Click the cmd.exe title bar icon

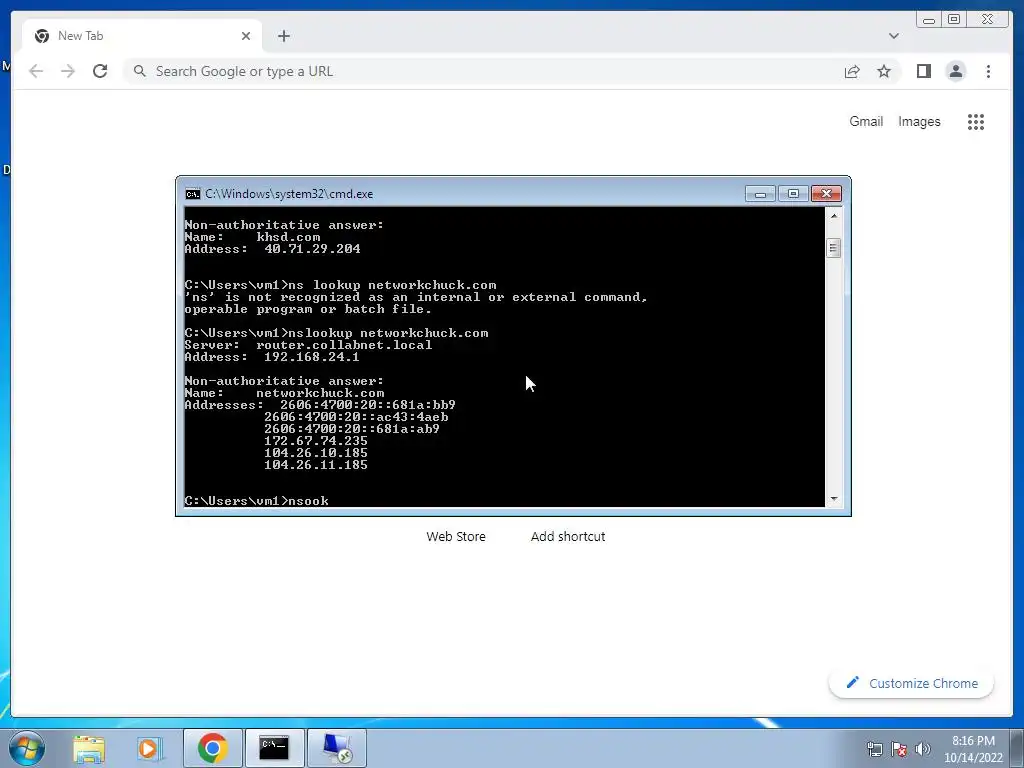[193, 194]
